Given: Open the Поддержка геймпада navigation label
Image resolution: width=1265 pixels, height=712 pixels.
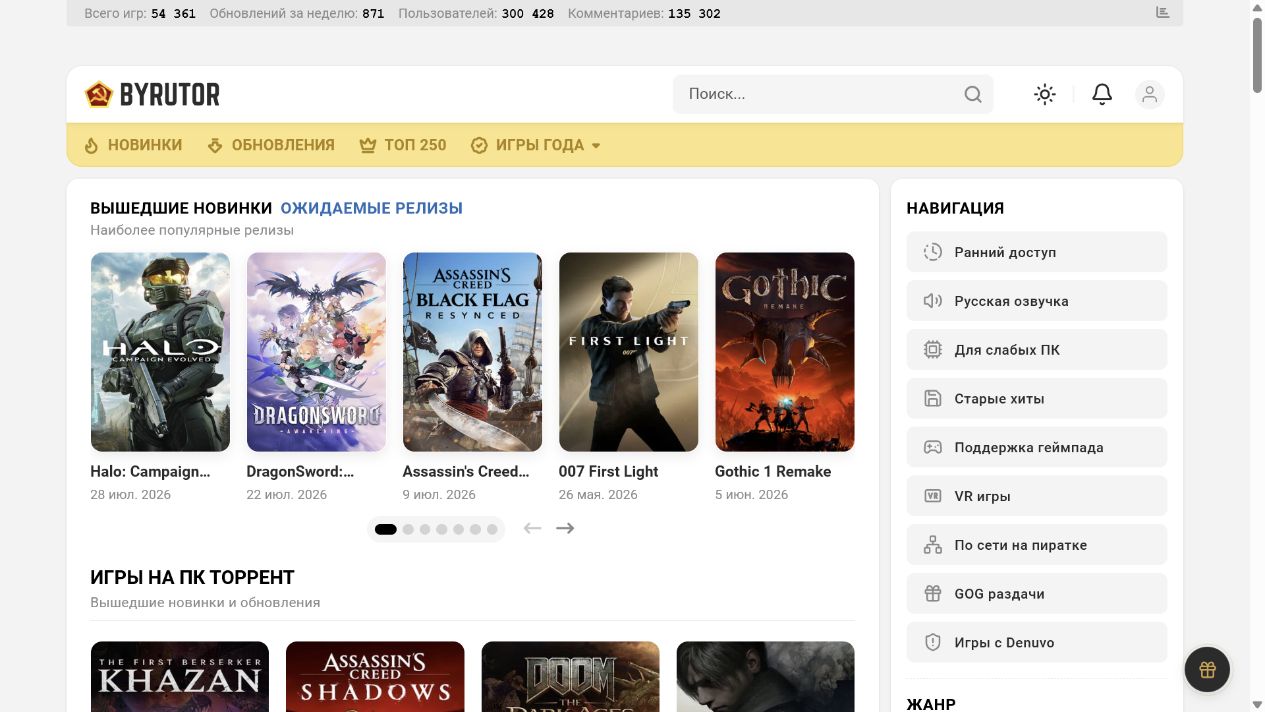Looking at the screenshot, I should (x=1029, y=447).
